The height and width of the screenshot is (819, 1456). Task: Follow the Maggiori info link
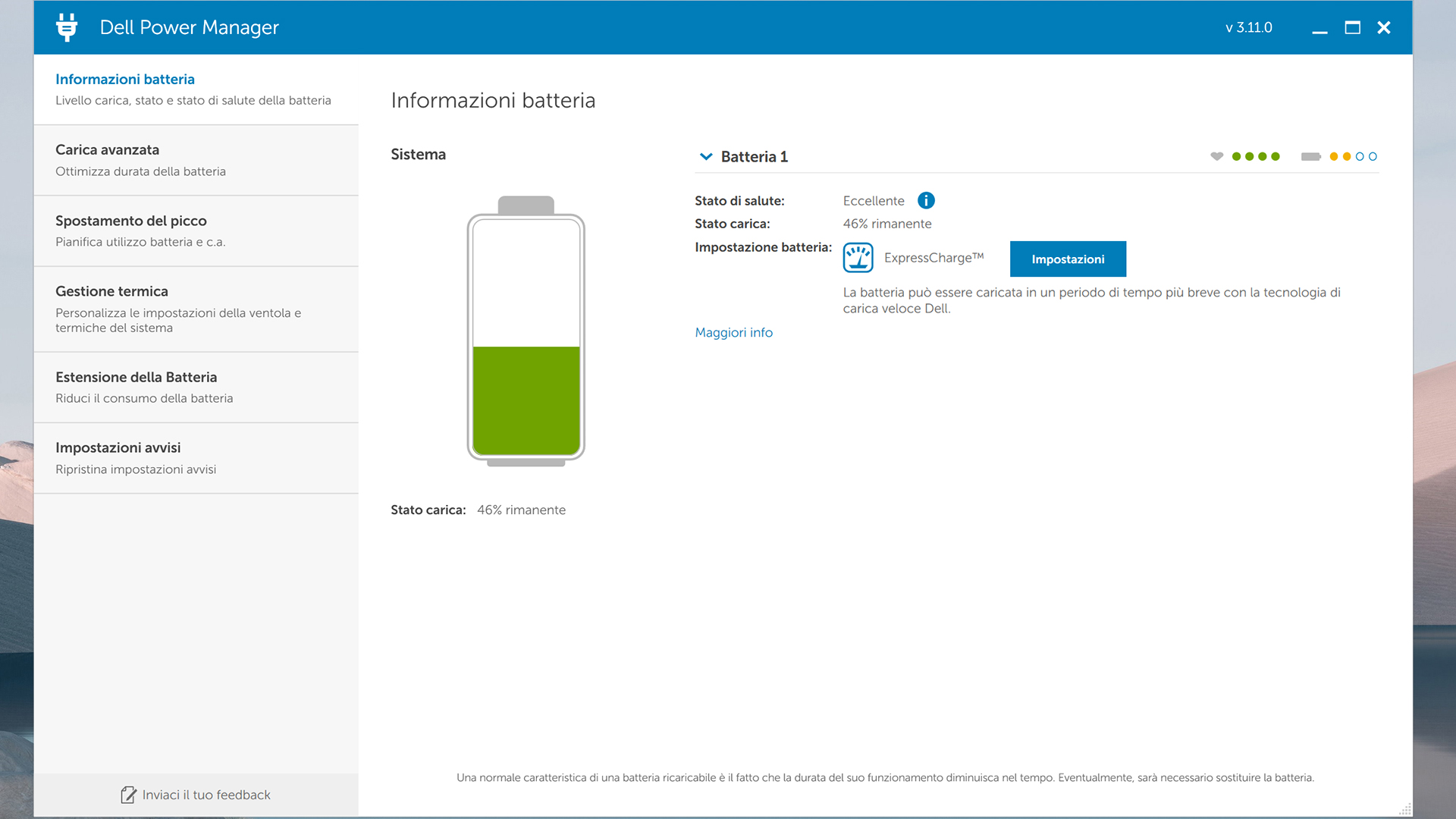pos(733,332)
